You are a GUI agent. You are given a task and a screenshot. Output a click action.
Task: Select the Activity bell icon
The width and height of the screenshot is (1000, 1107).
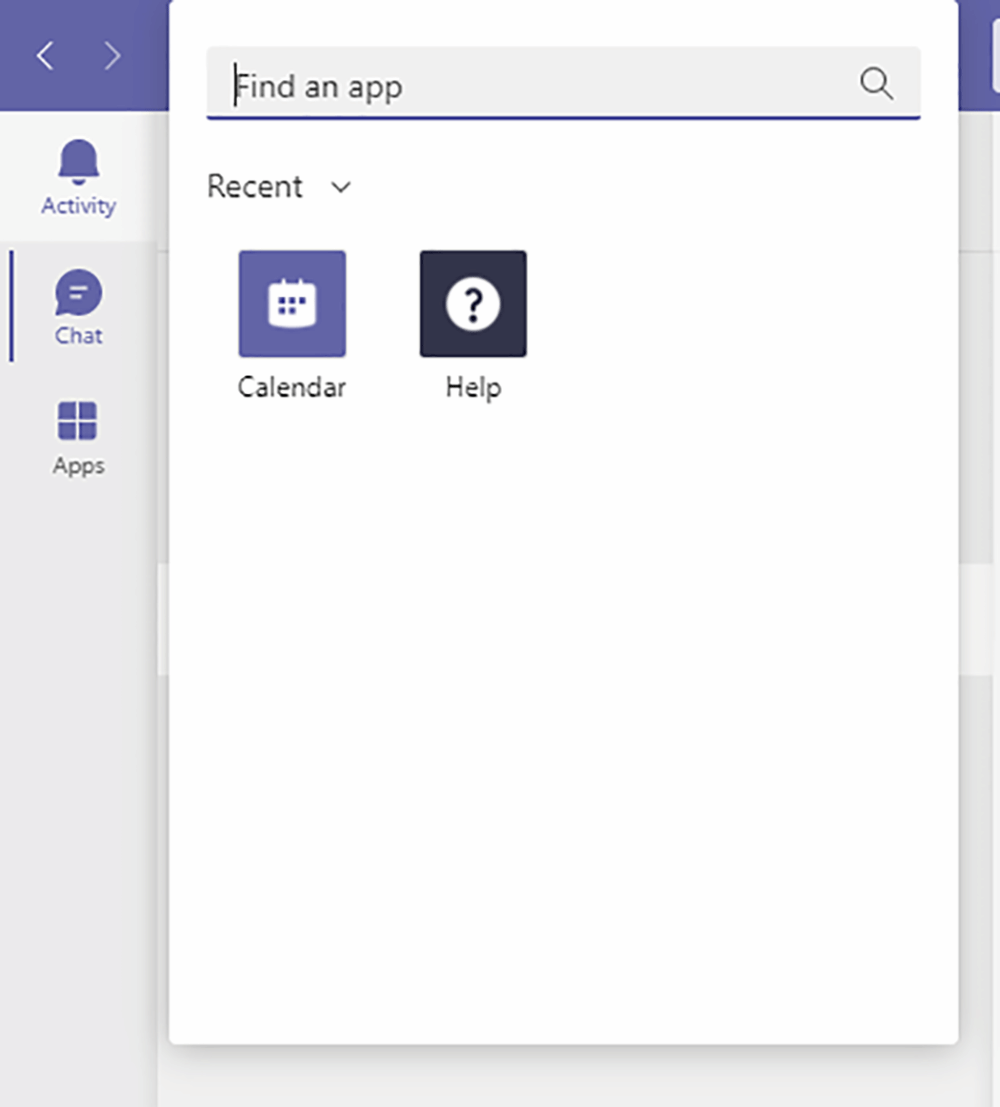point(77,161)
